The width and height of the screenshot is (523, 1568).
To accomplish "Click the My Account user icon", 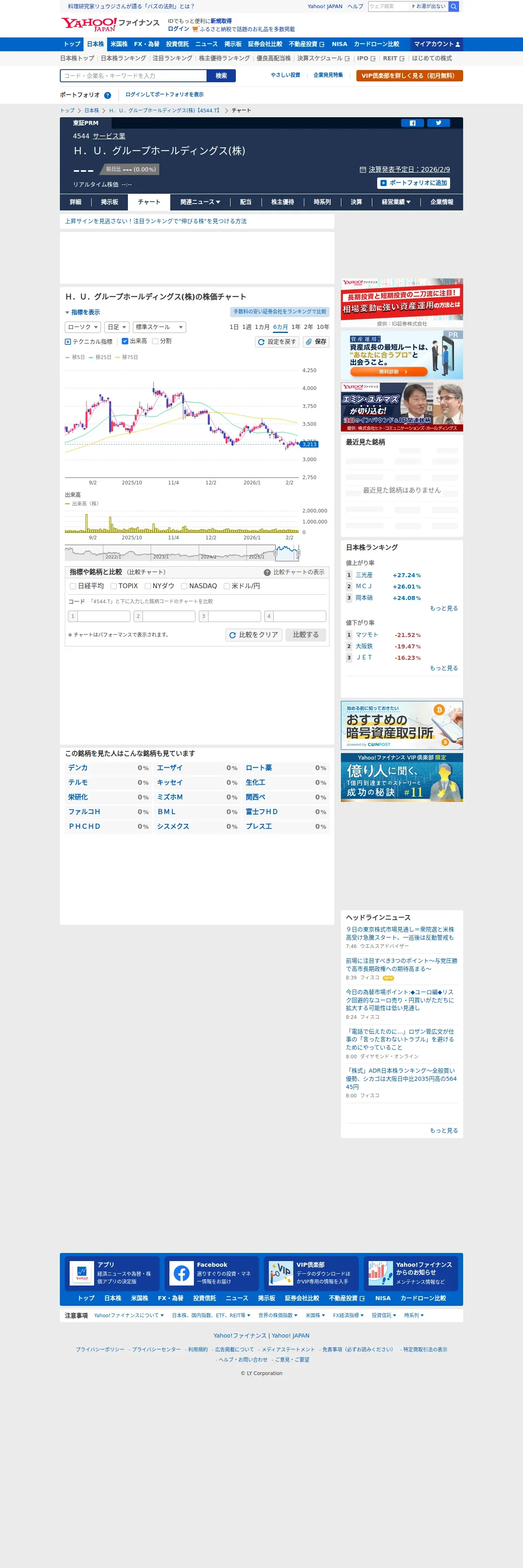I will (x=458, y=44).
